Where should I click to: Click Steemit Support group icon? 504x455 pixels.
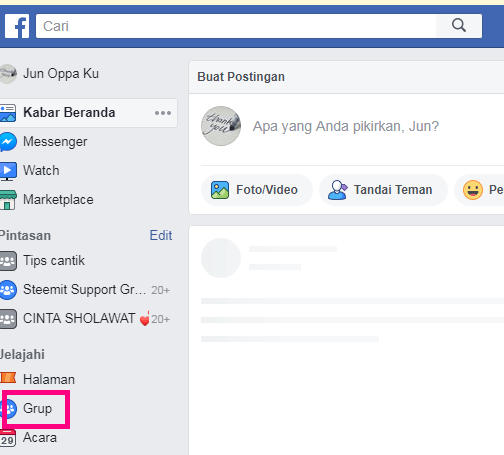[8, 290]
